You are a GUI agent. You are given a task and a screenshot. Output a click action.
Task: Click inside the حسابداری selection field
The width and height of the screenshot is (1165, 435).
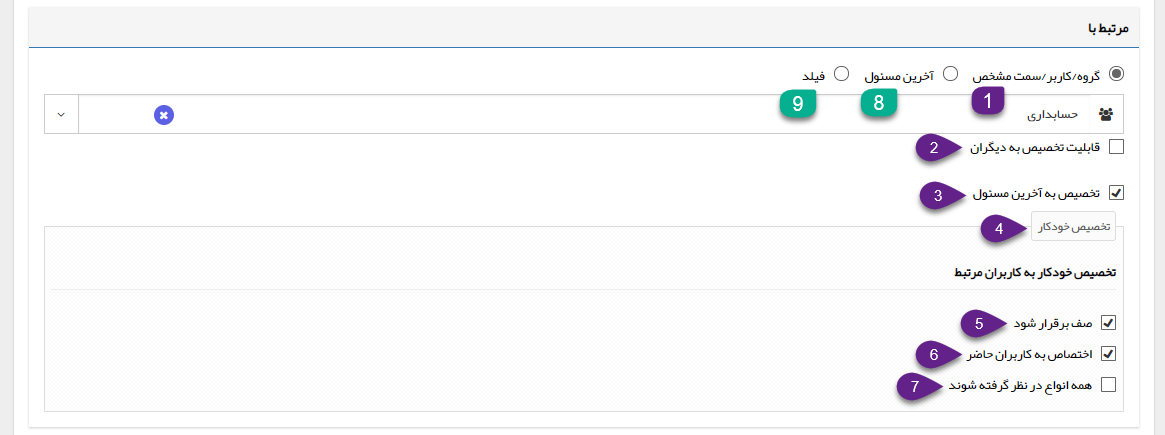(x=584, y=115)
